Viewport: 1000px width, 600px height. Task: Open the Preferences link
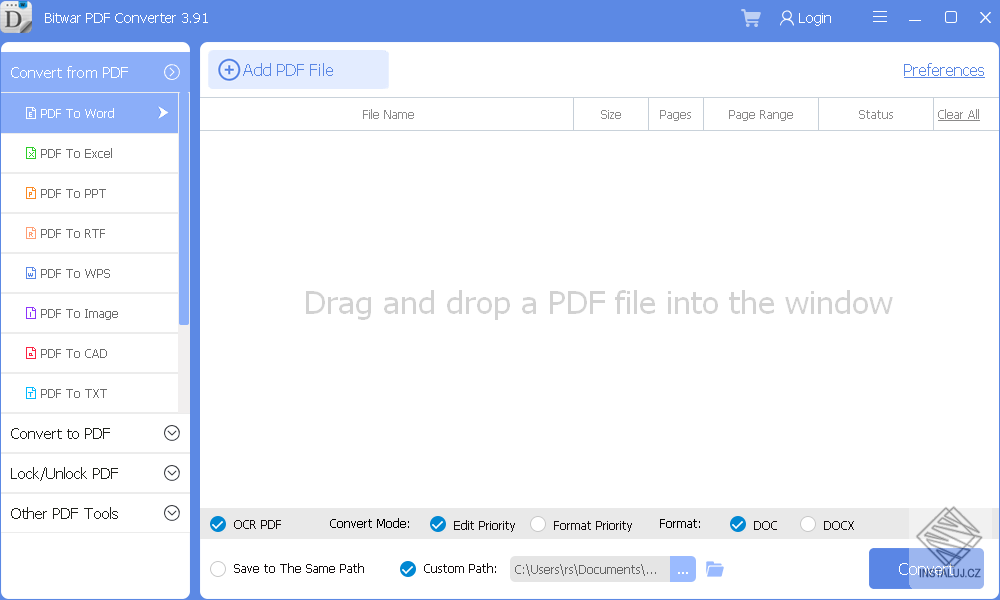943,70
